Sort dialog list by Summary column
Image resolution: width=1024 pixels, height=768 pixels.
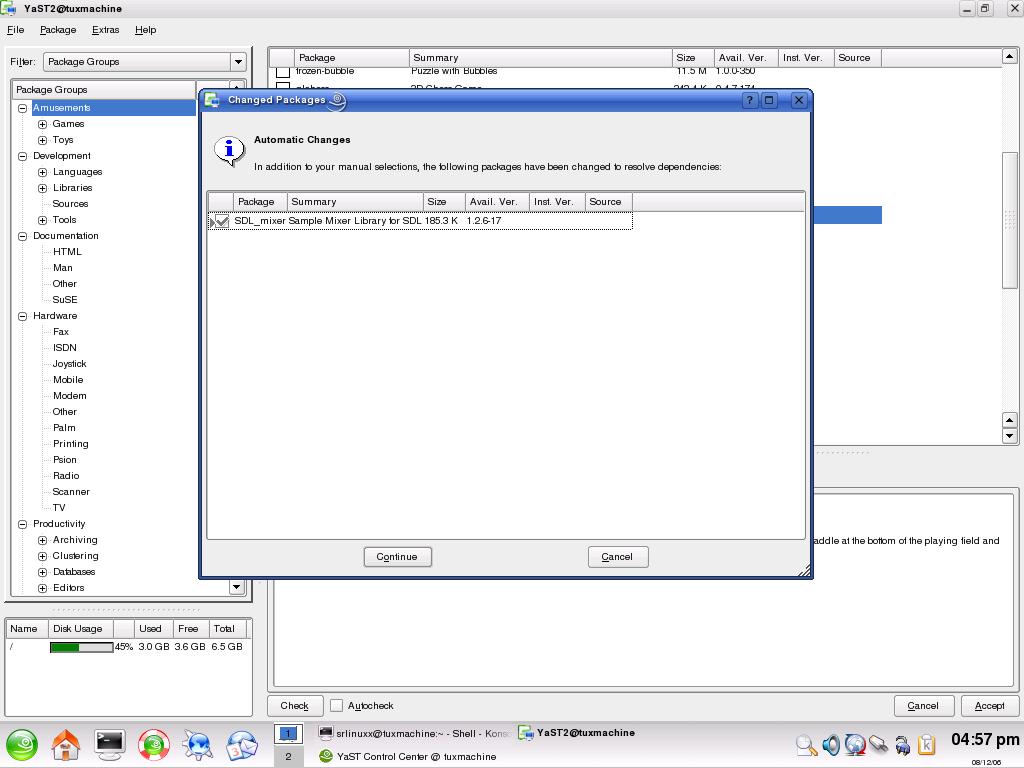point(355,202)
